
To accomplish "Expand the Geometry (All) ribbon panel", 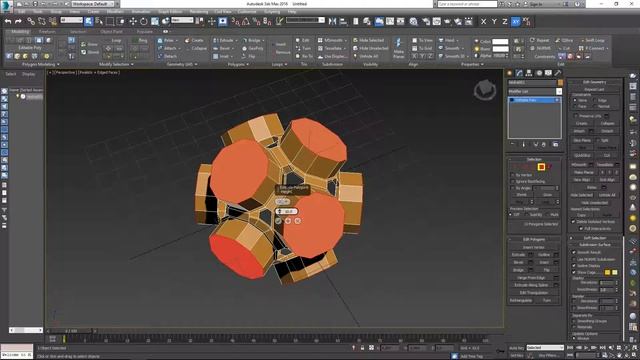I will pos(182,64).
